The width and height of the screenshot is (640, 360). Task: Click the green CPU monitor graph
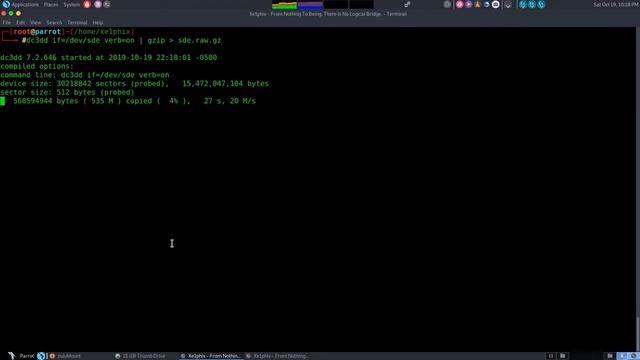(x=284, y=4)
